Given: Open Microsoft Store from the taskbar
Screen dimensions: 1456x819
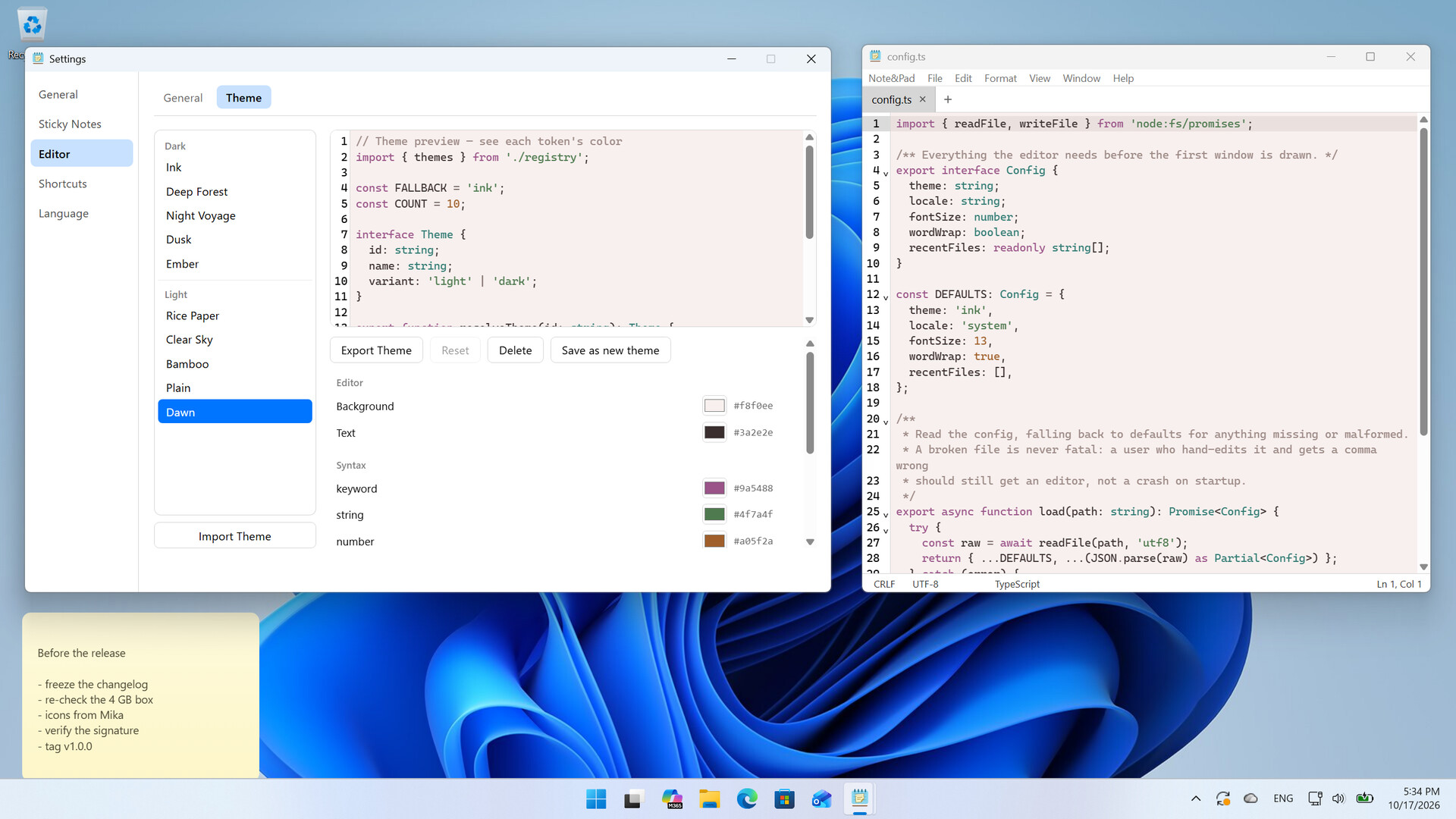Looking at the screenshot, I should pyautogui.click(x=784, y=799).
